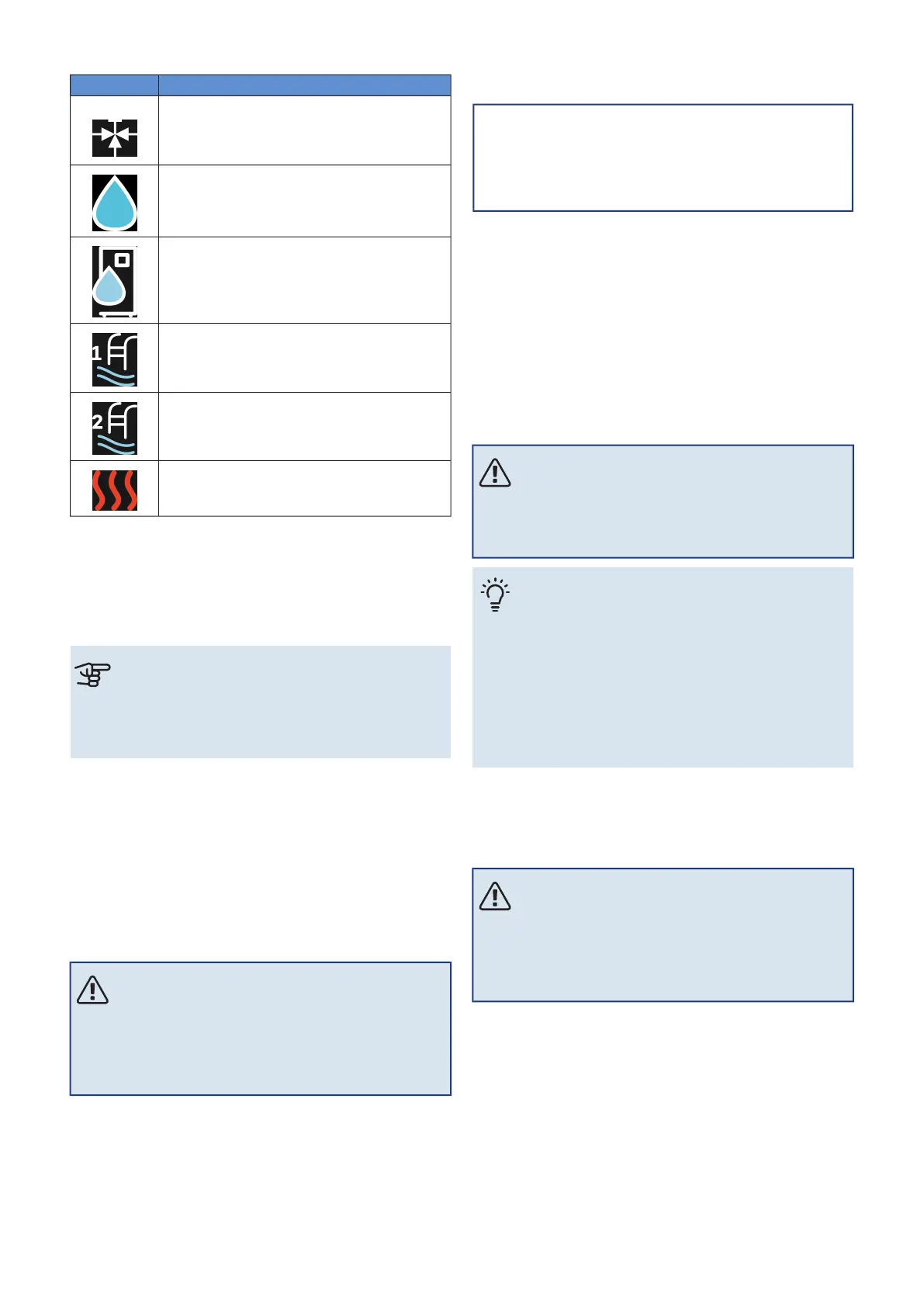The height and width of the screenshot is (1307, 924).
Task: Select the pool ladder icon numbered 2
Action: point(115,428)
